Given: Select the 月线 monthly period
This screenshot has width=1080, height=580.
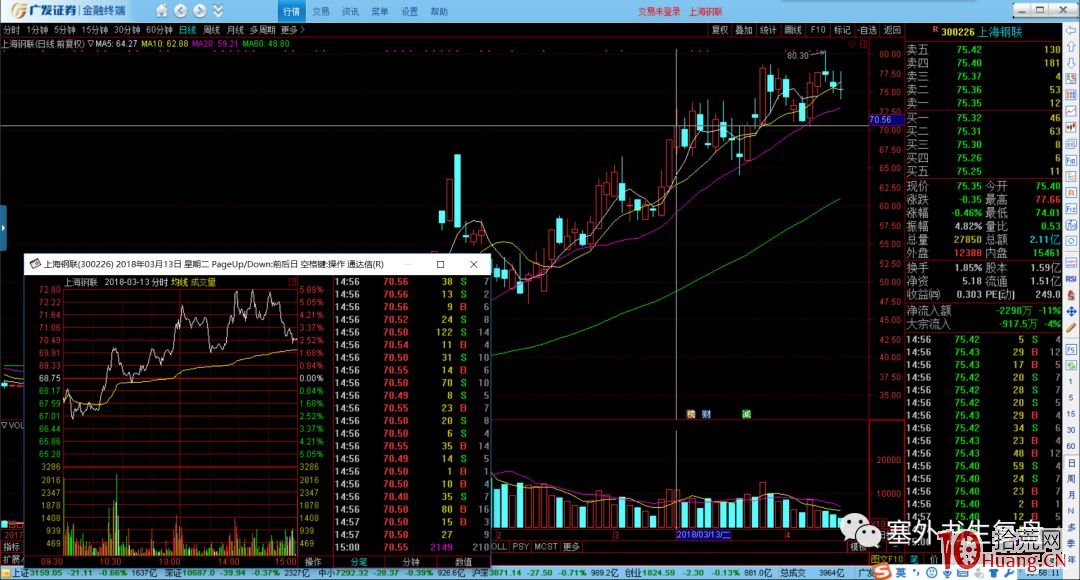Looking at the screenshot, I should tap(236, 30).
